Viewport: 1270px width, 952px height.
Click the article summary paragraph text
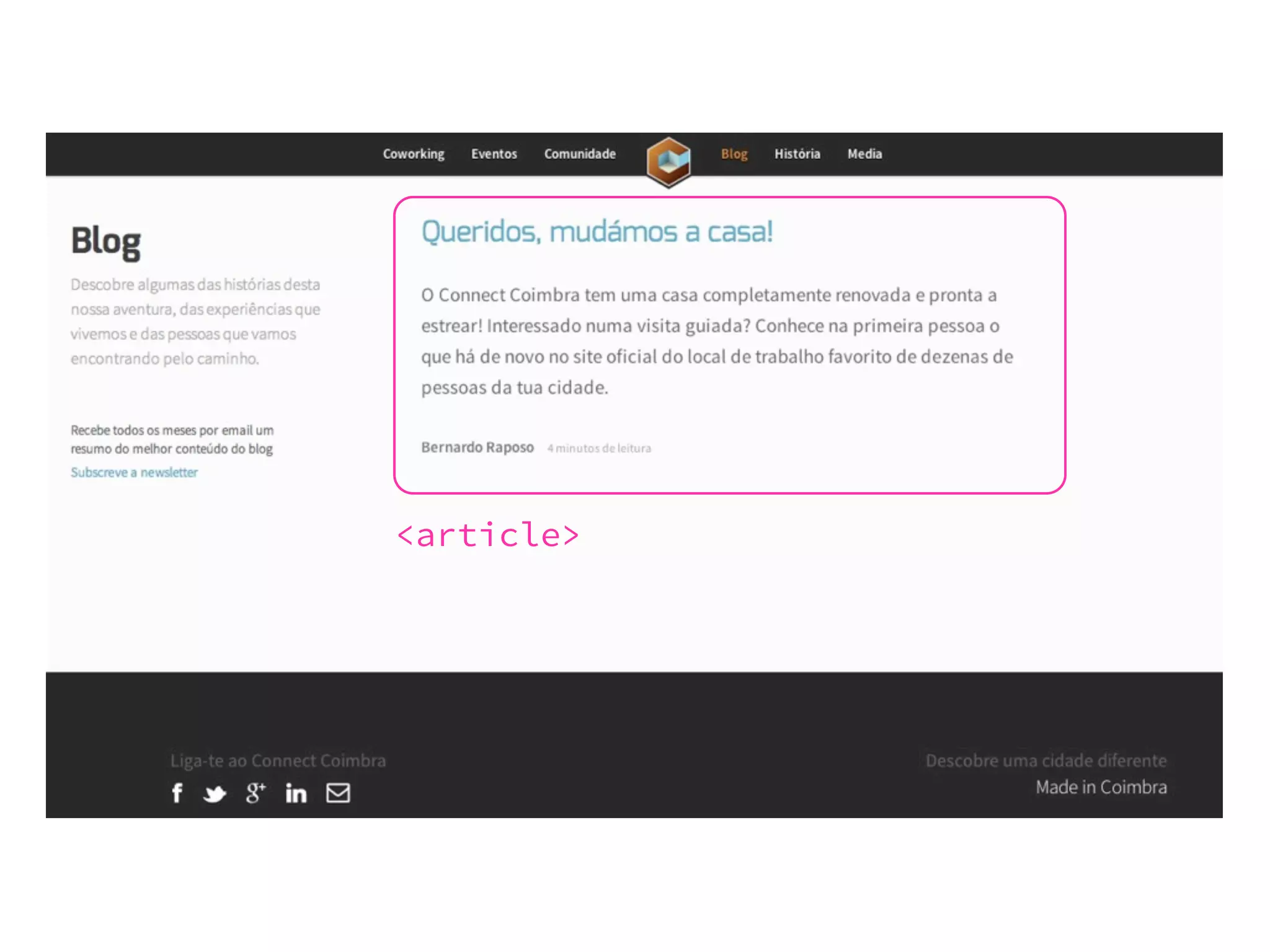(716, 341)
